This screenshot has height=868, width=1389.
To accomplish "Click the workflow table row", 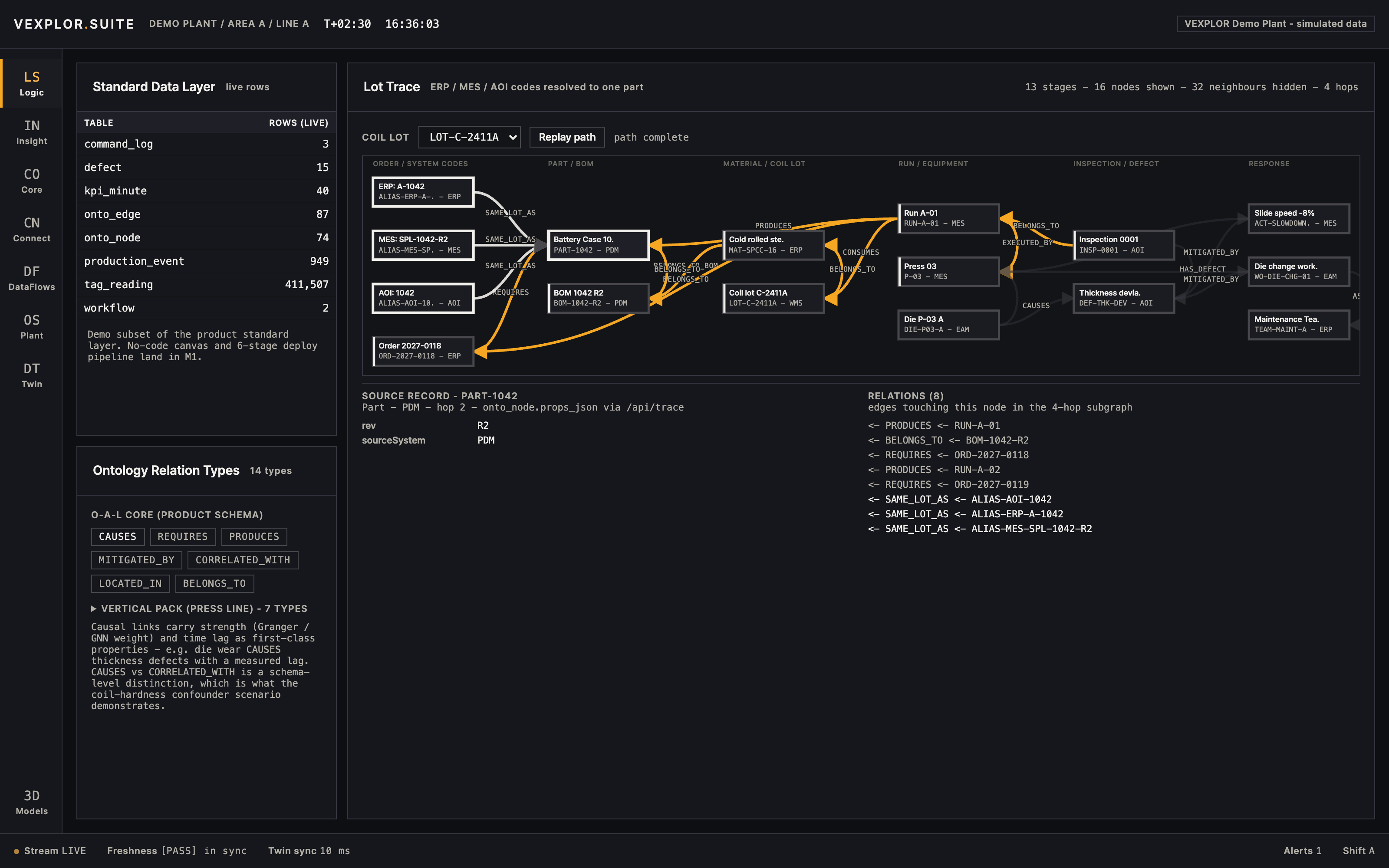I will click(x=207, y=308).
